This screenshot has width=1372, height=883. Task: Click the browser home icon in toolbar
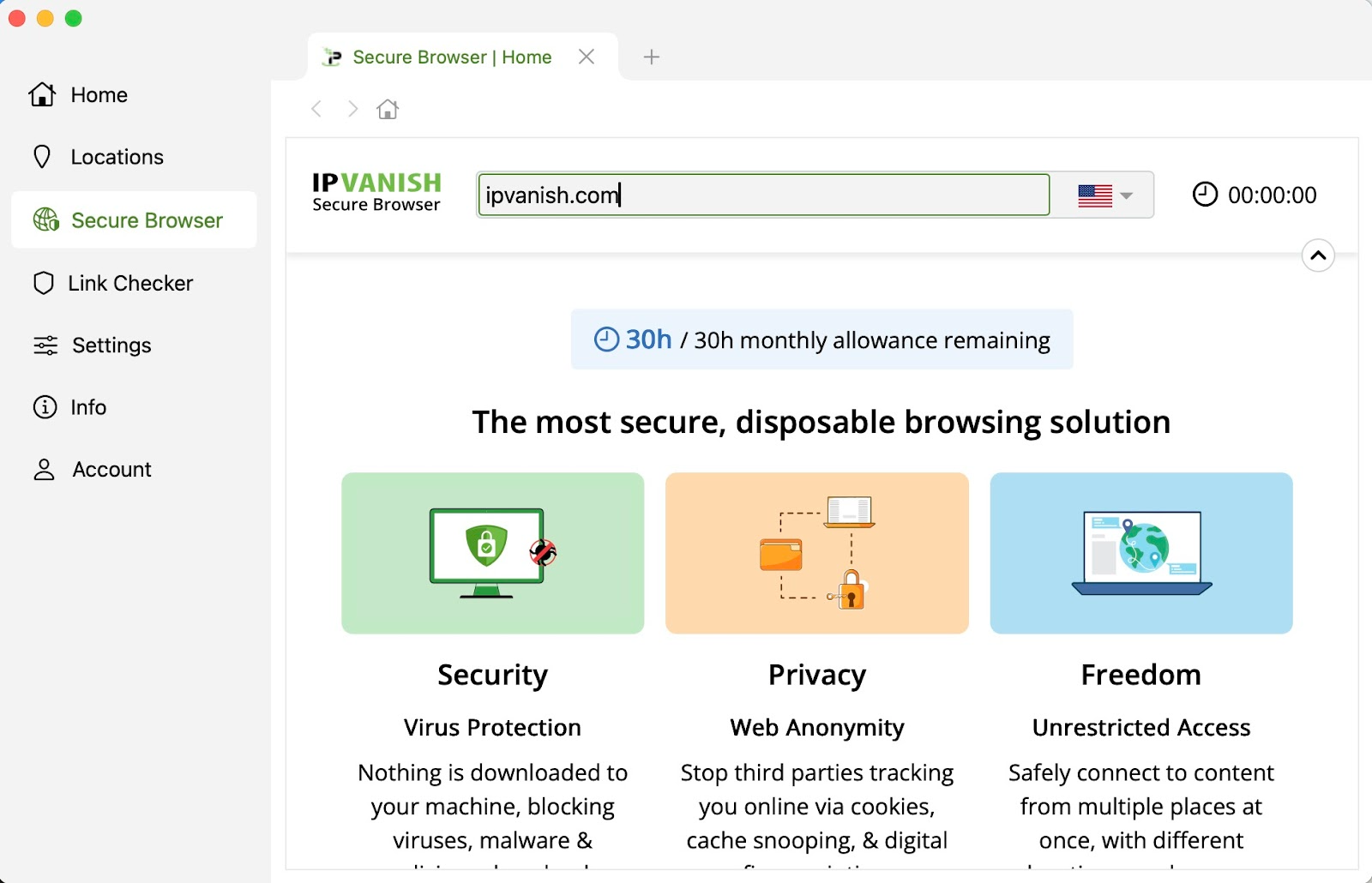click(x=388, y=109)
